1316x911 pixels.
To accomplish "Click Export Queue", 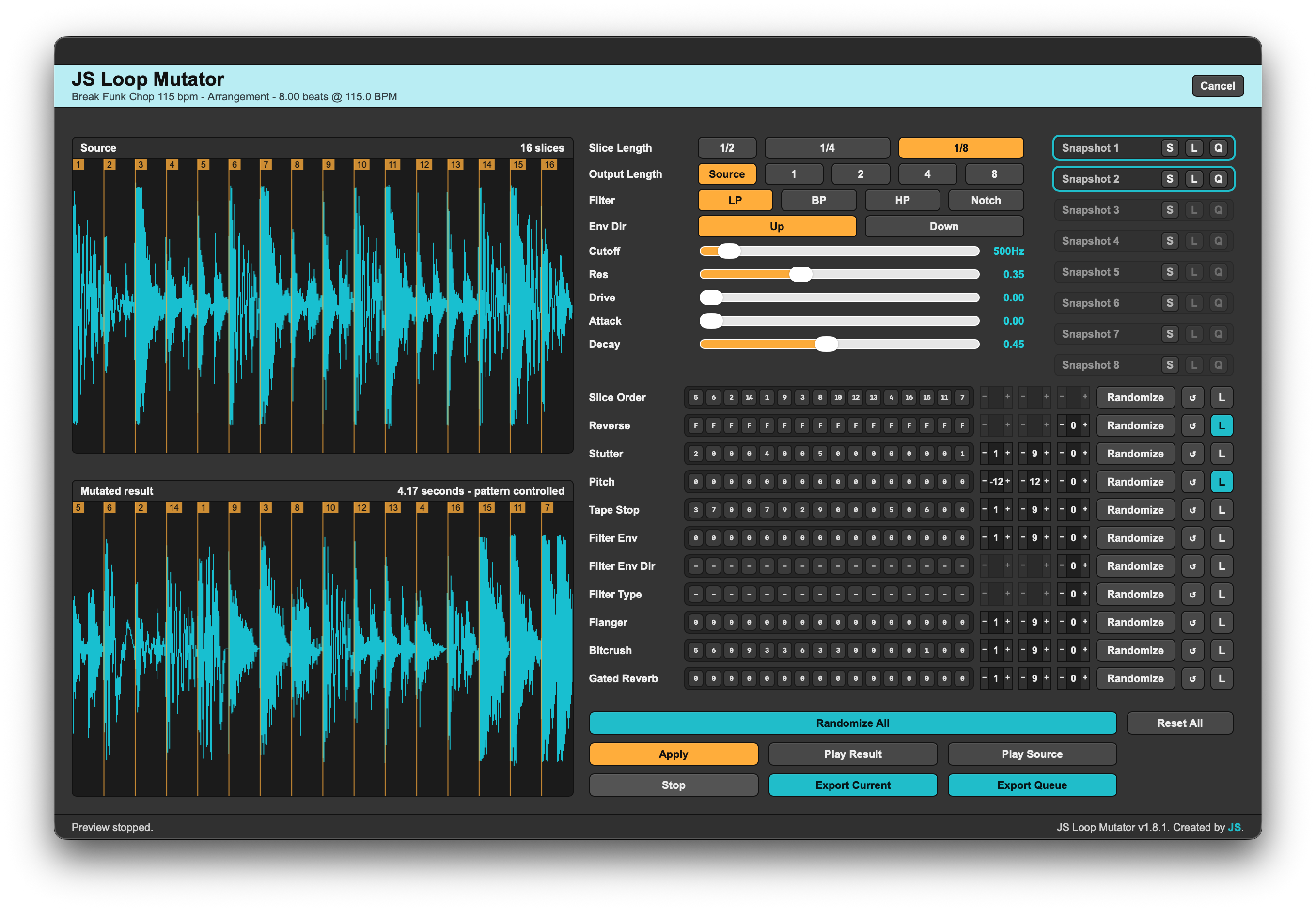I will click(1032, 785).
